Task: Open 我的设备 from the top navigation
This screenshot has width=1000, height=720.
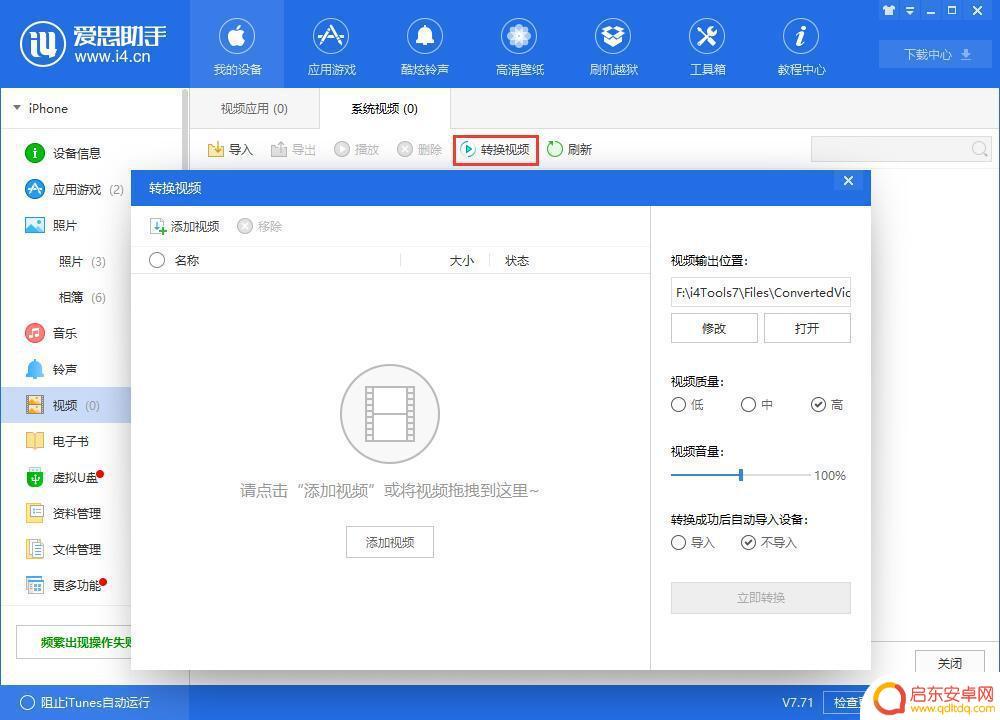Action: coord(237,47)
